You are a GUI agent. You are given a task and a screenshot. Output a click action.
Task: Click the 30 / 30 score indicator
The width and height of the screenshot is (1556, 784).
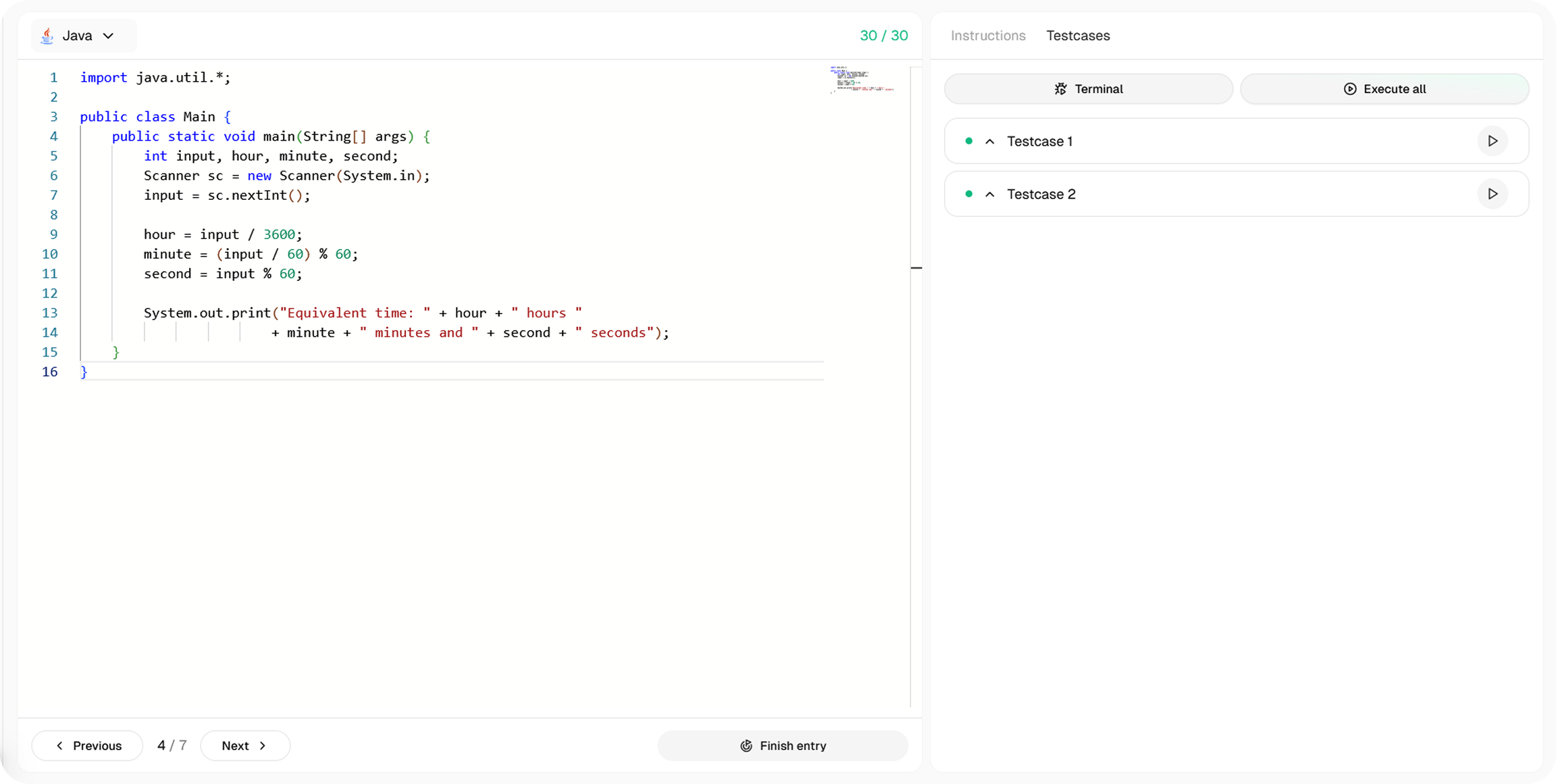tap(883, 36)
